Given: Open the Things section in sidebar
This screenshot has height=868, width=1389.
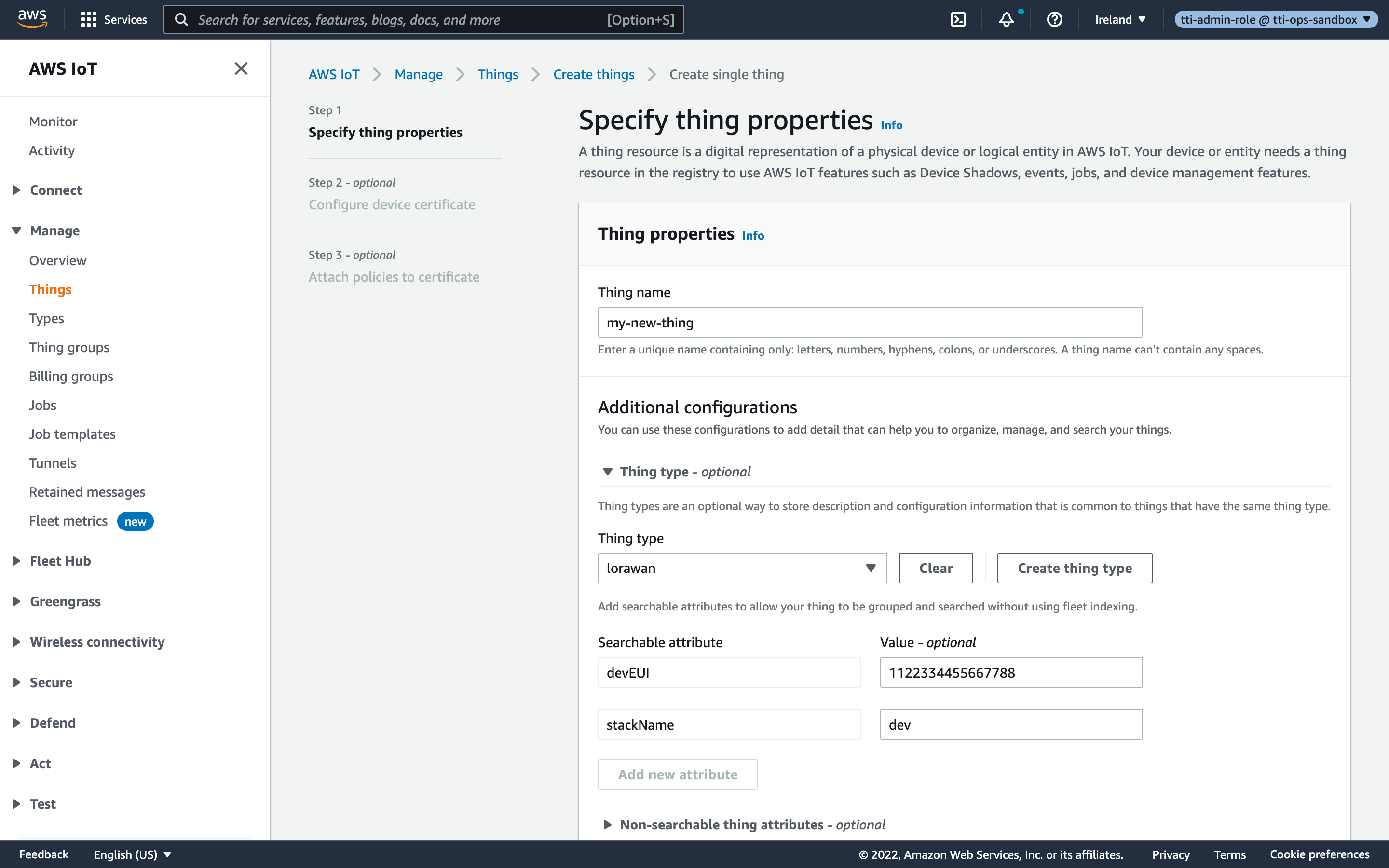Looking at the screenshot, I should [50, 289].
